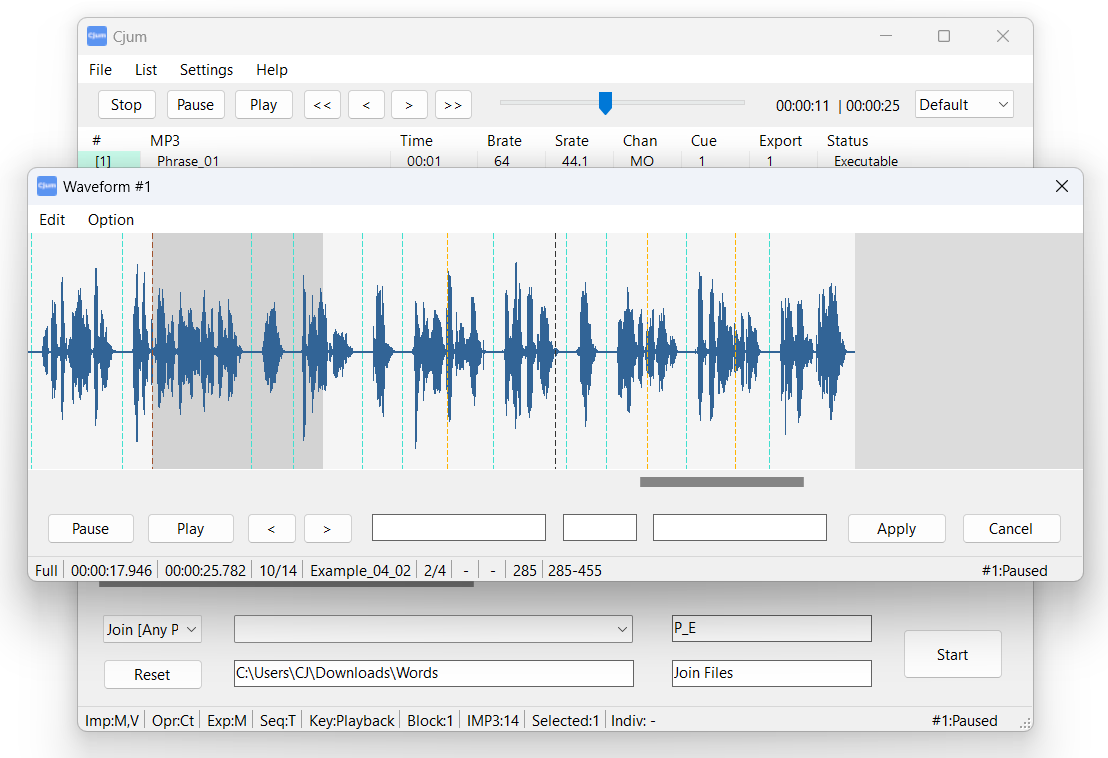The image size is (1108, 758).
Task: Click the small middle text field
Action: (x=600, y=528)
